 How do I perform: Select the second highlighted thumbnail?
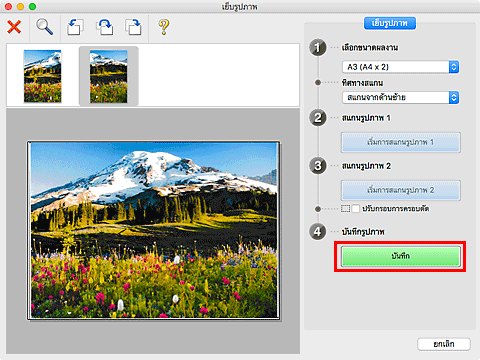coord(108,76)
